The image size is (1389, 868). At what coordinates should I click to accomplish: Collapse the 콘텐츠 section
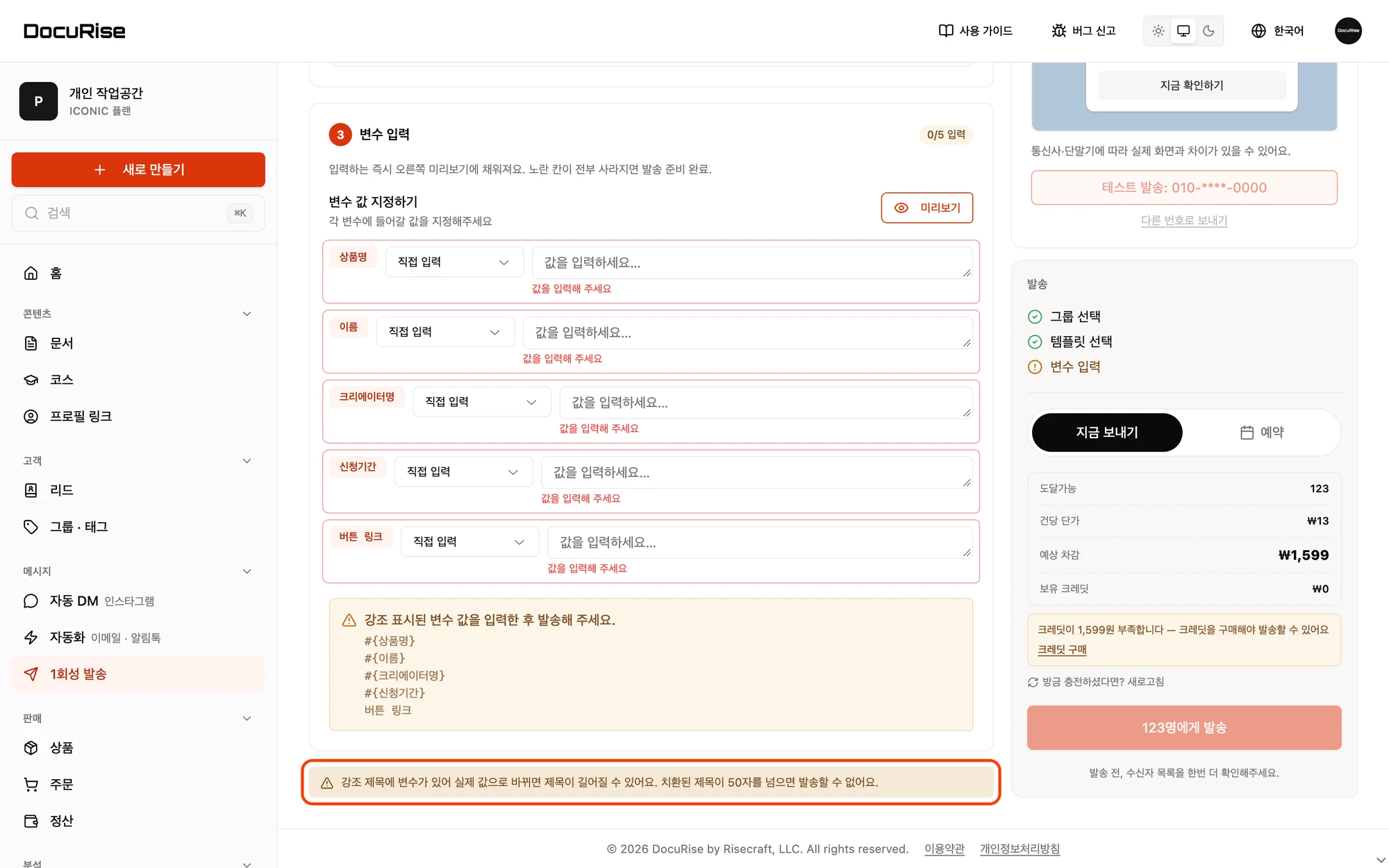[x=247, y=314]
